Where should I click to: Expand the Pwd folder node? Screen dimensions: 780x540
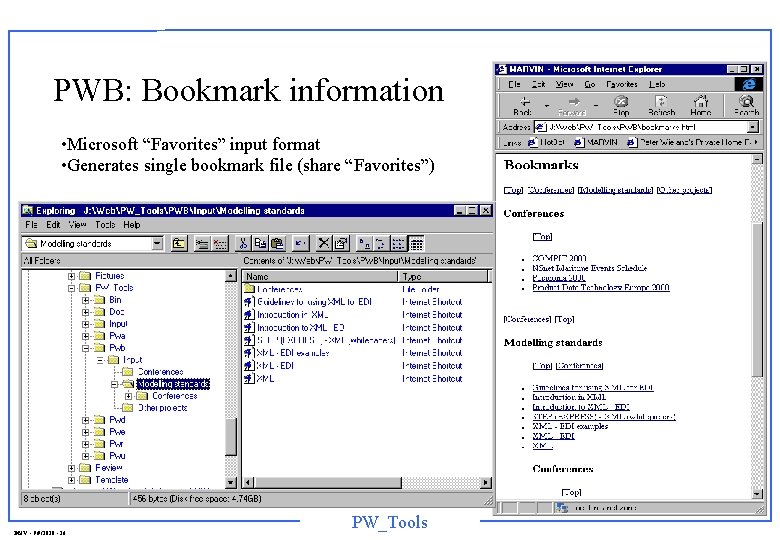coord(86,420)
